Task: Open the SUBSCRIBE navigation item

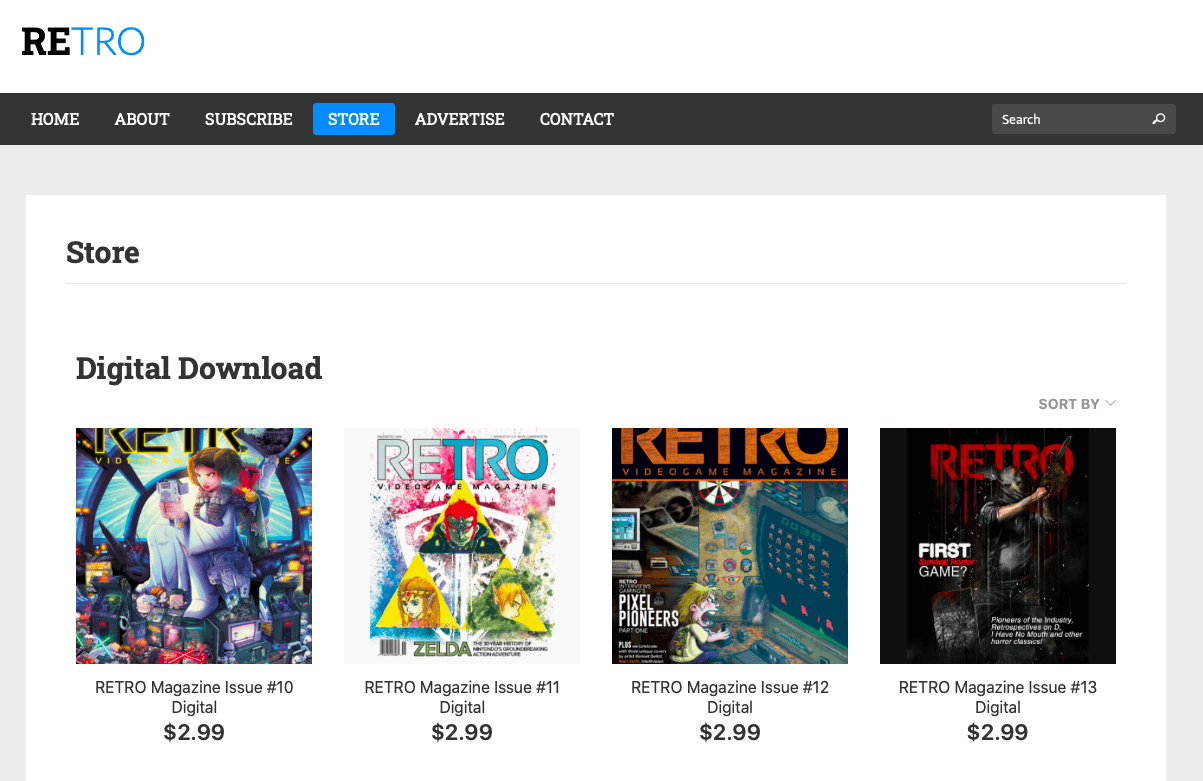Action: coord(248,119)
